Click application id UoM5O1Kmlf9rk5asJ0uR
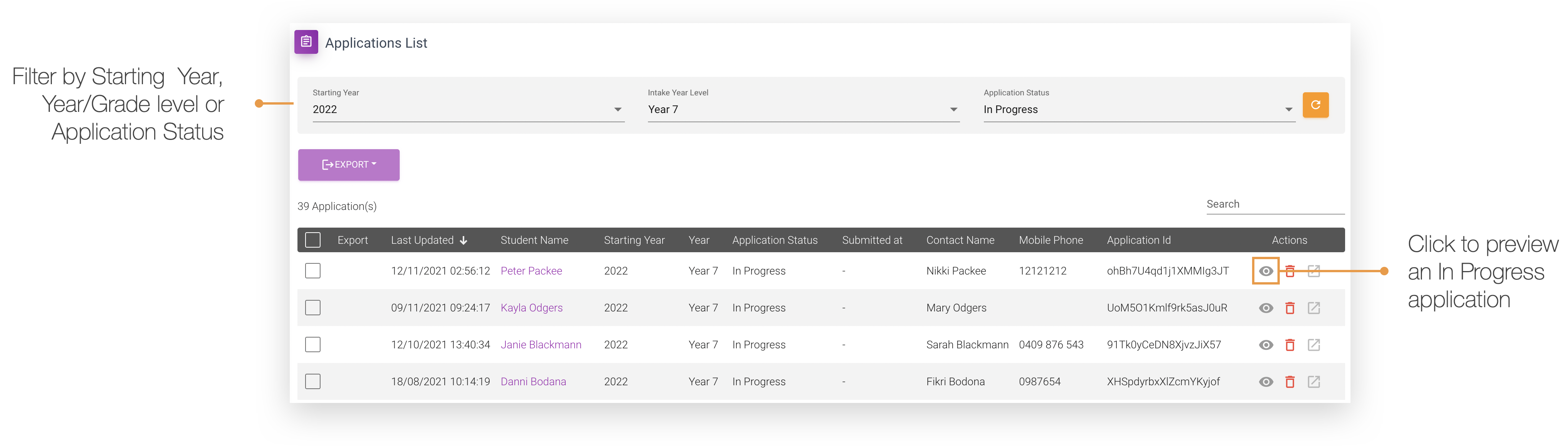The width and height of the screenshot is (1568, 446). (1167, 308)
